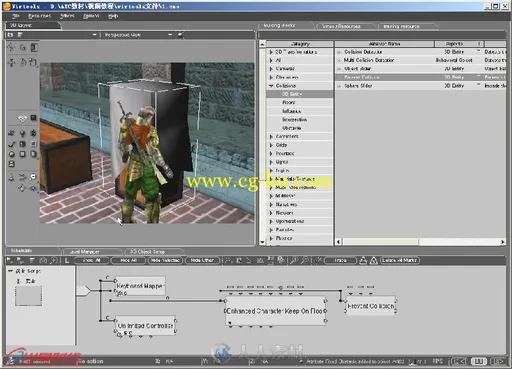Select the Intersection subcategory under Collisions
512x369 pixels.
coord(294,120)
